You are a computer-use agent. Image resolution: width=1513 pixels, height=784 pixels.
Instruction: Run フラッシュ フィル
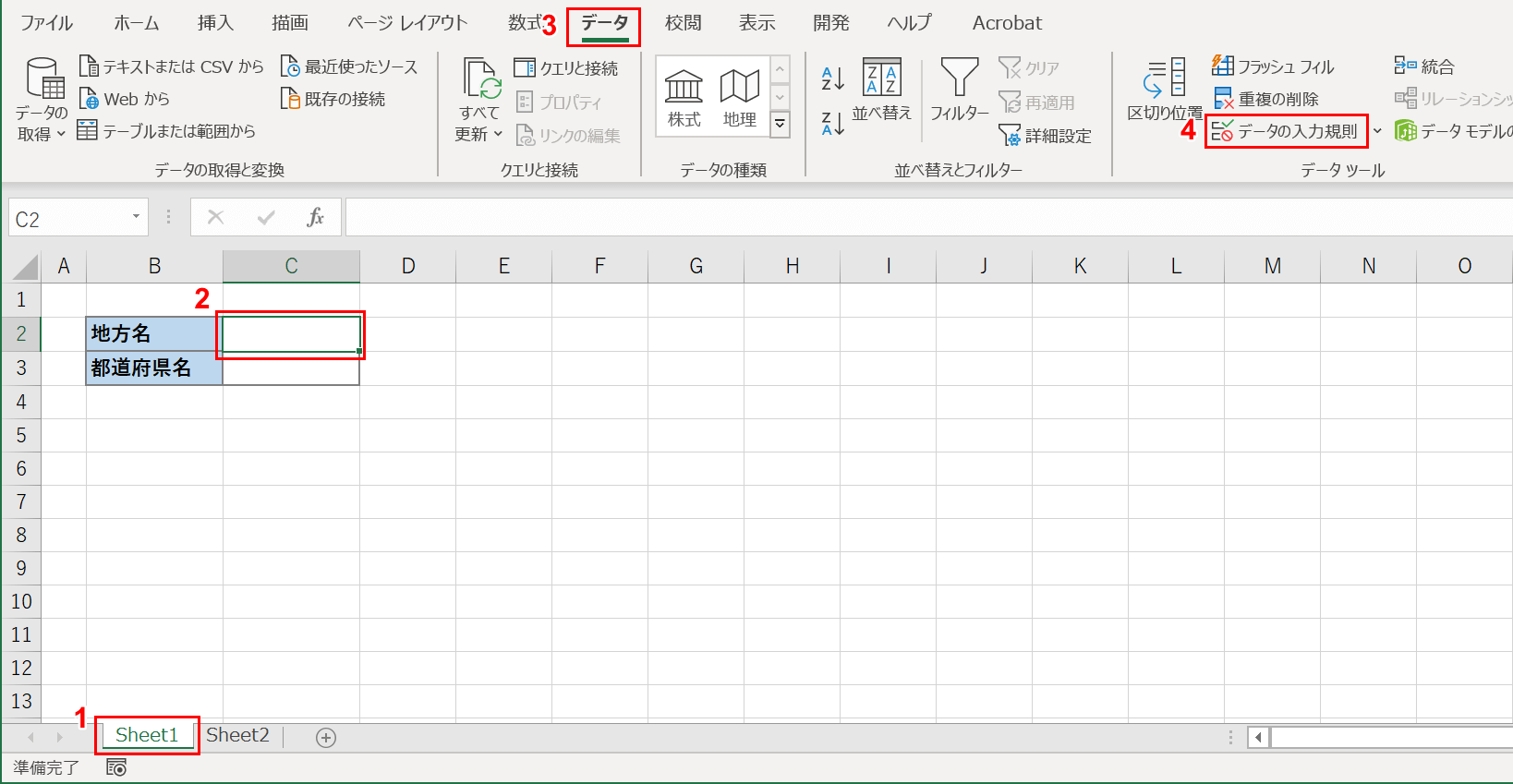(x=1273, y=66)
